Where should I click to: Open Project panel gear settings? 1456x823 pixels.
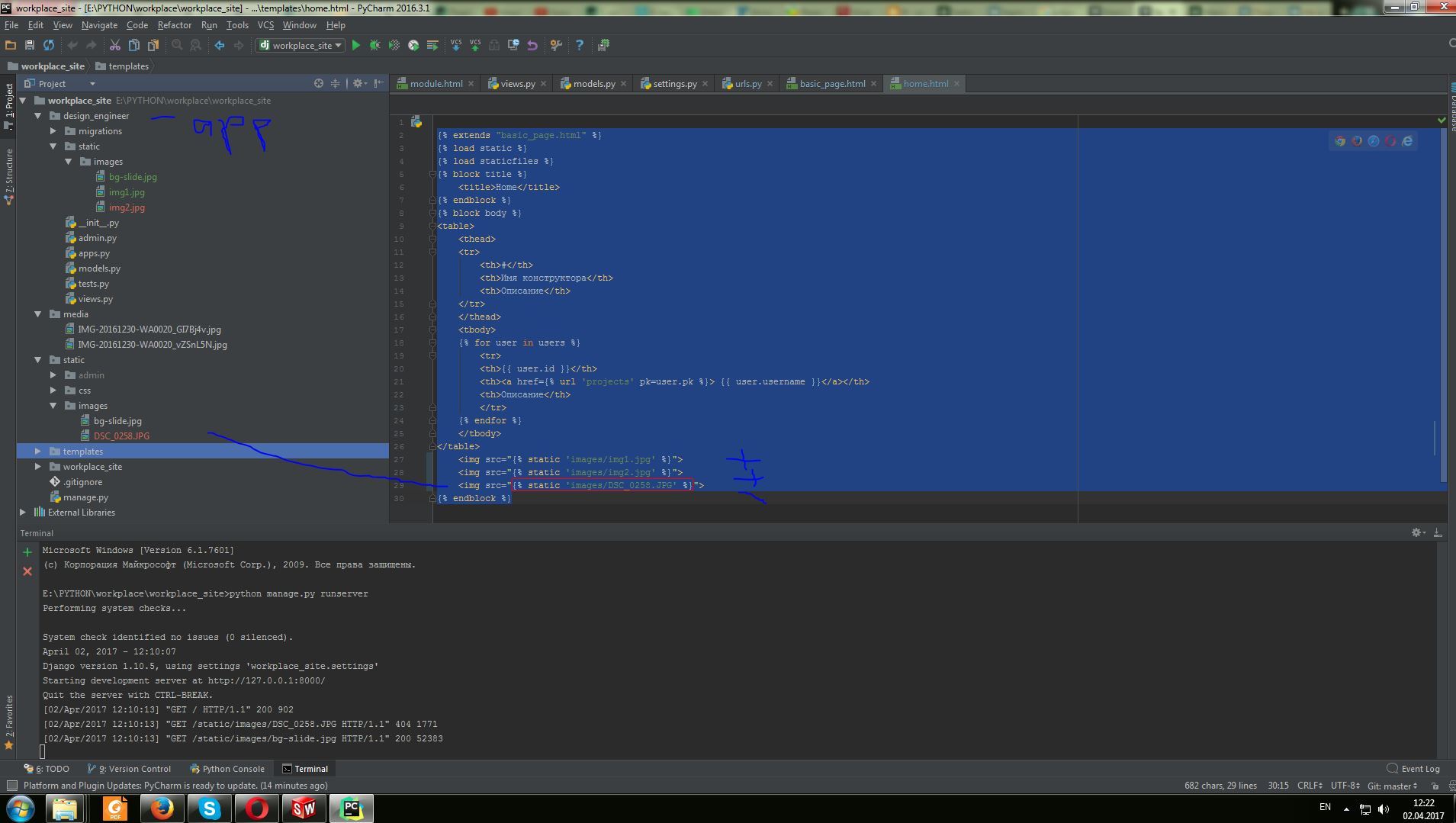pos(358,83)
